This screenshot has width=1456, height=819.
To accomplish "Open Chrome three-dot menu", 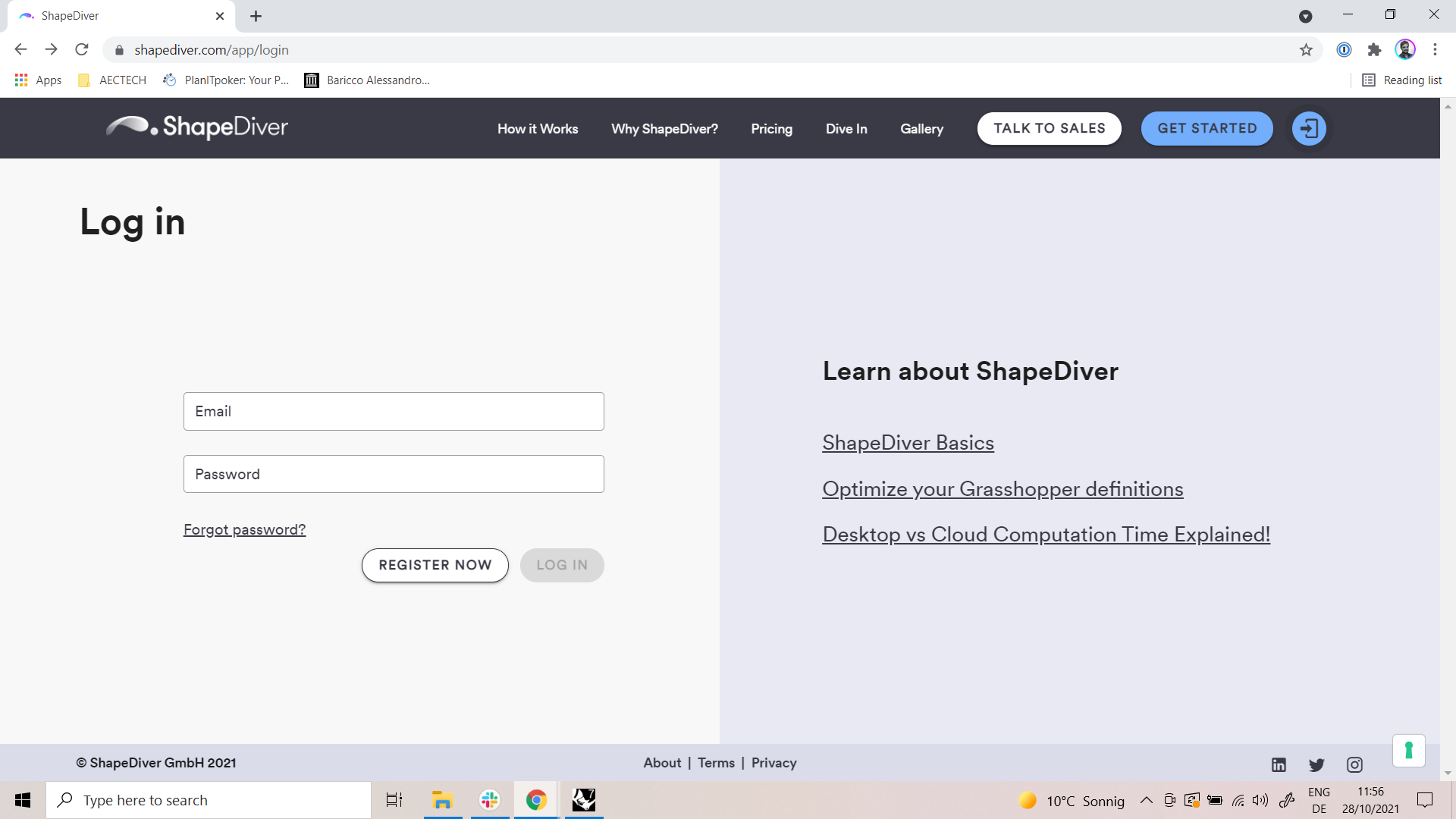I will pyautogui.click(x=1435, y=50).
